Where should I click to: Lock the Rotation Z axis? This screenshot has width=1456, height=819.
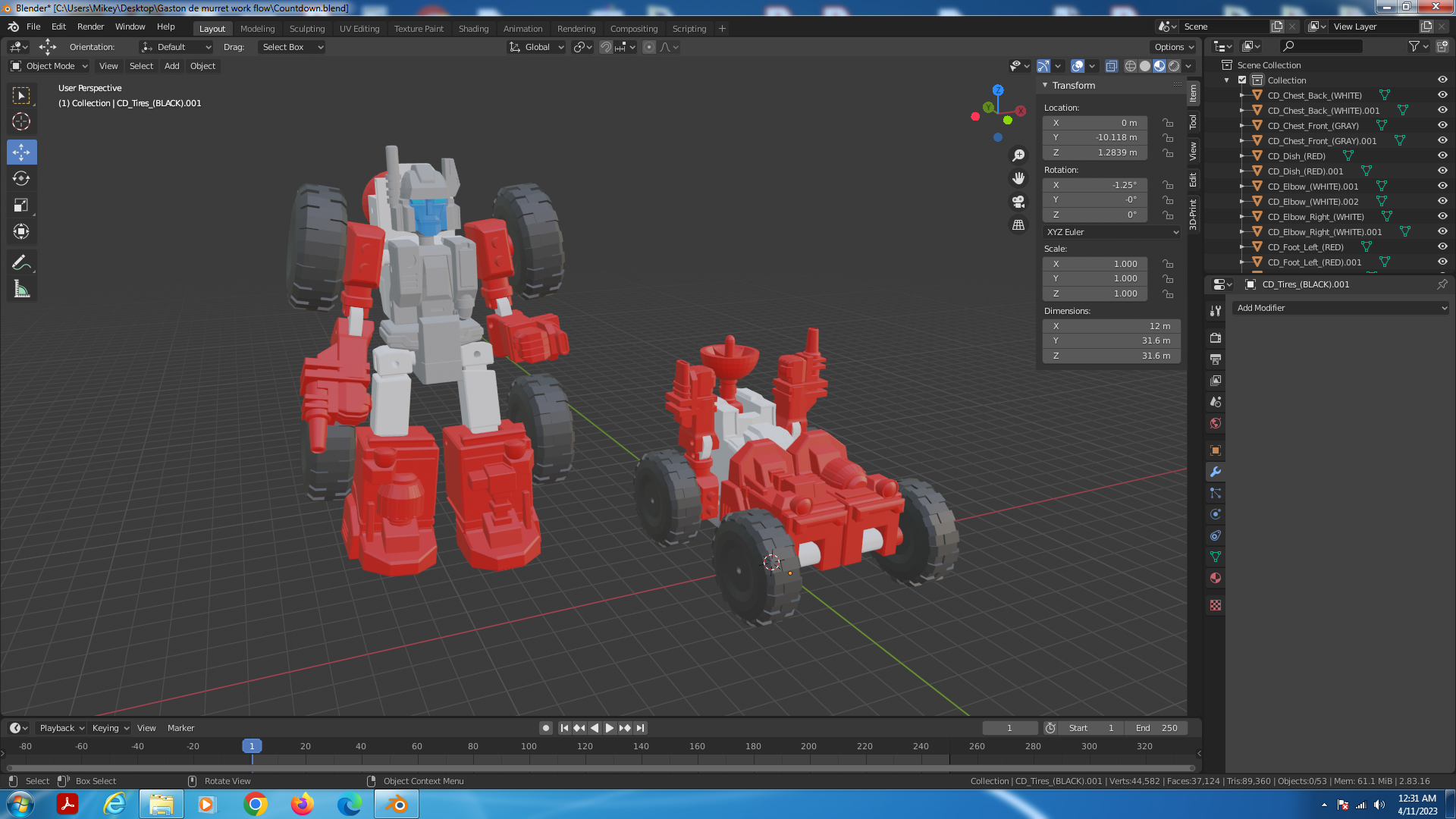pos(1168,215)
